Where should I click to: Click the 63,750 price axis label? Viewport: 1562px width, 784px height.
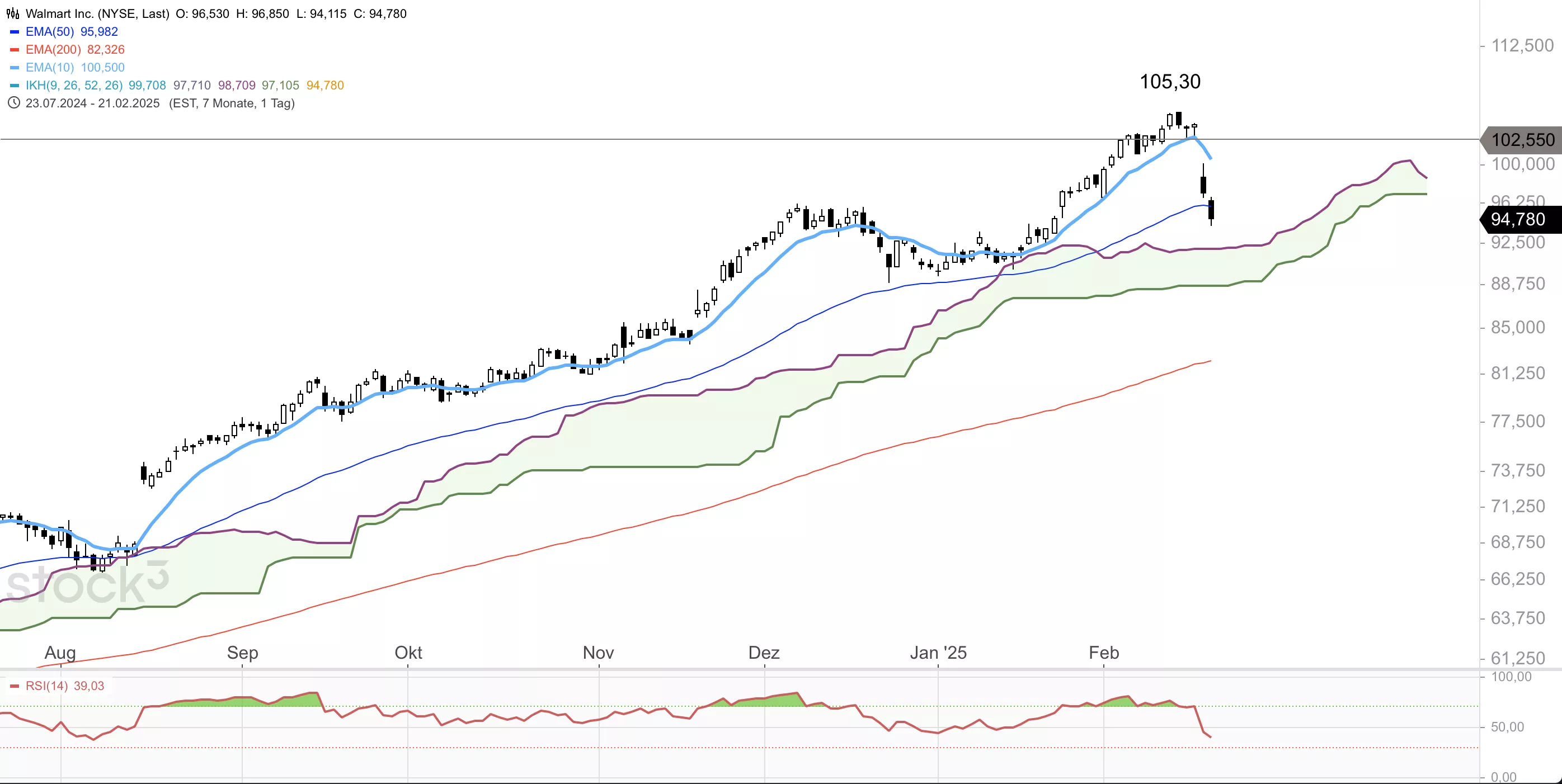tap(1518, 618)
